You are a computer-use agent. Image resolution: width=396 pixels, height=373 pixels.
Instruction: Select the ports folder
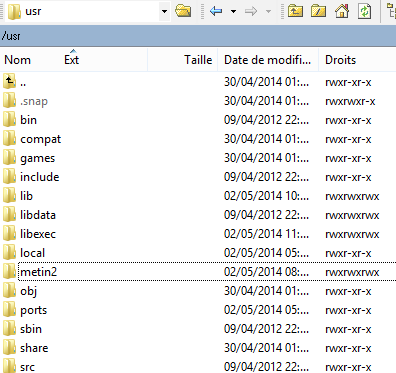[x=198, y=310]
